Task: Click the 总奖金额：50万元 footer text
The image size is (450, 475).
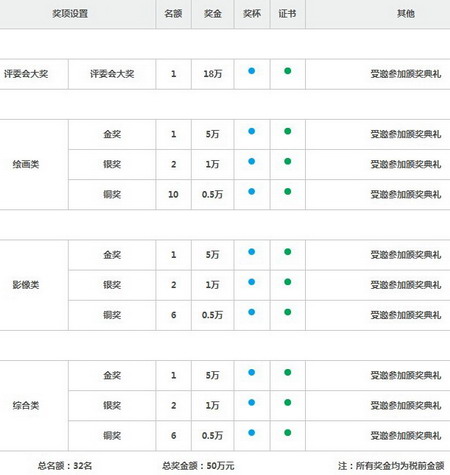Action: coord(198,466)
